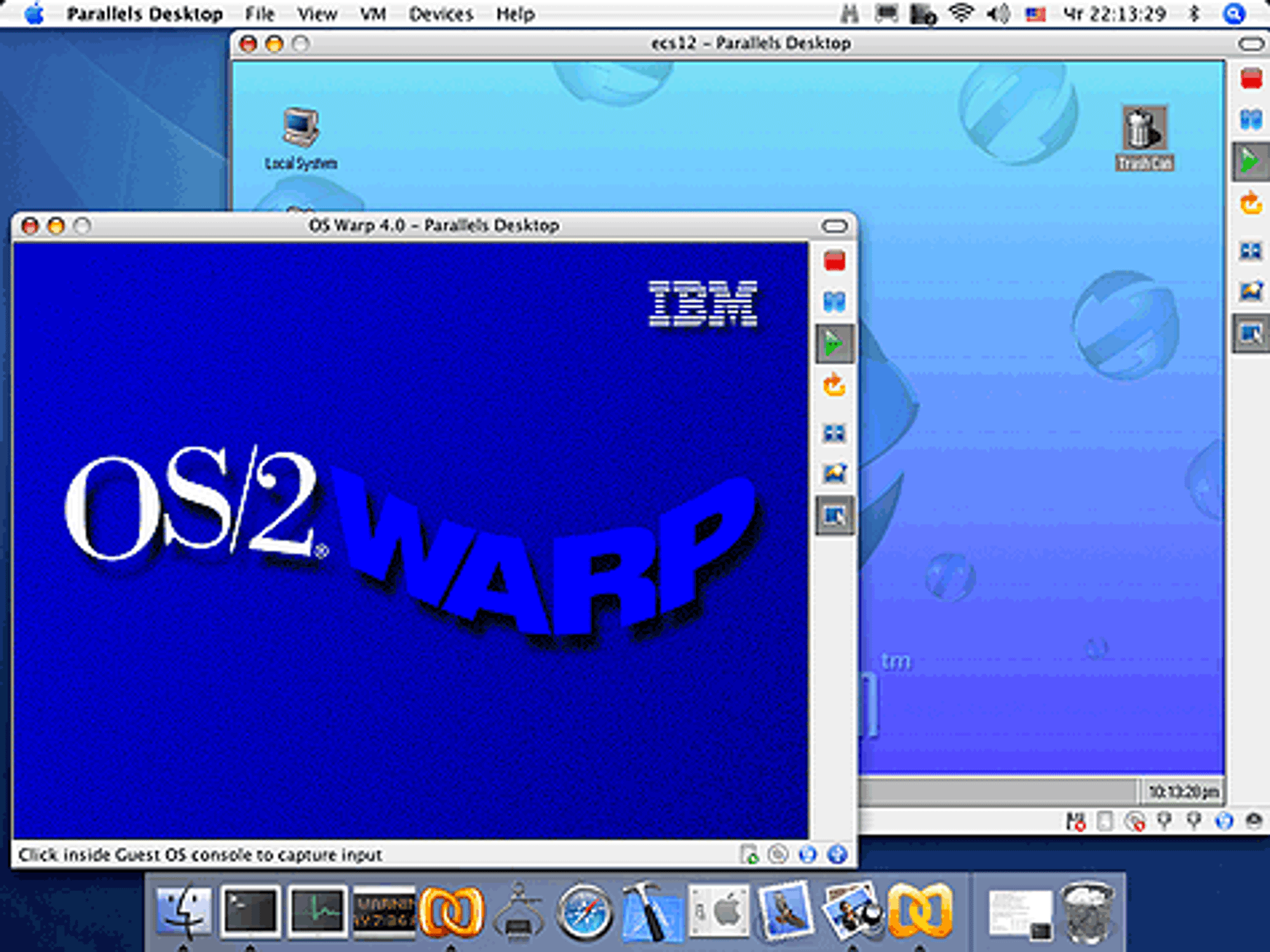Open Local System icon on eCS desktop

tap(300, 138)
